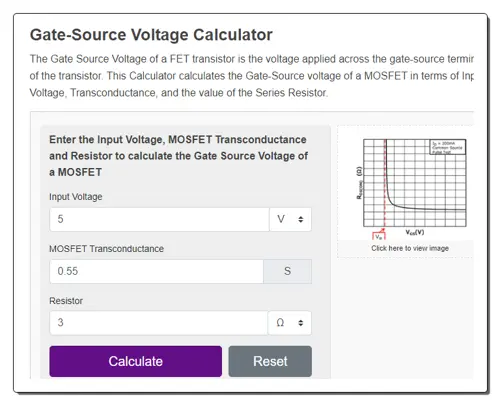Click the Siemens 'S' unit box
Screen dimensions: 500x405
point(288,271)
